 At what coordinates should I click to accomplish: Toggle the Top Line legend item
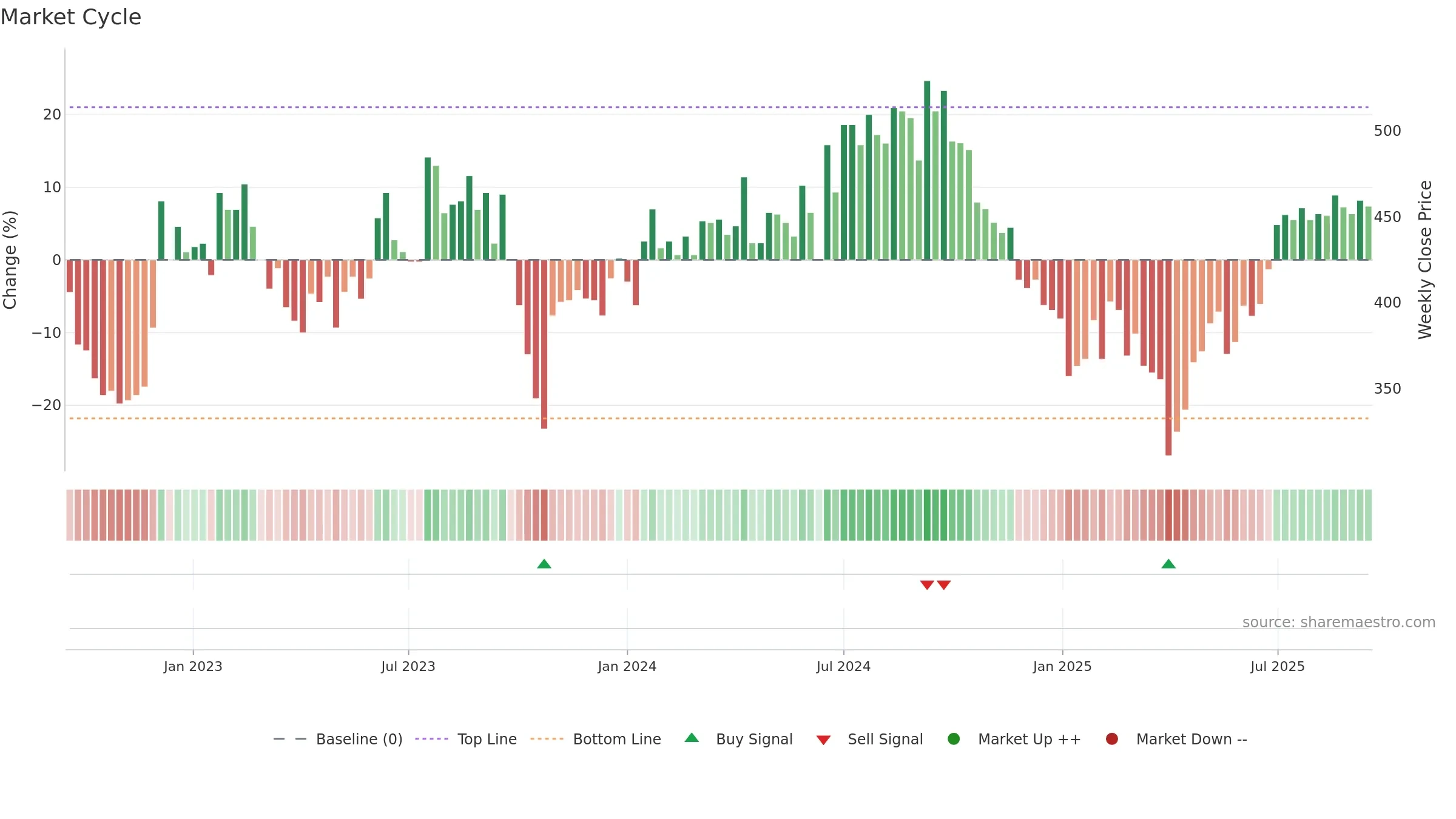point(466,739)
